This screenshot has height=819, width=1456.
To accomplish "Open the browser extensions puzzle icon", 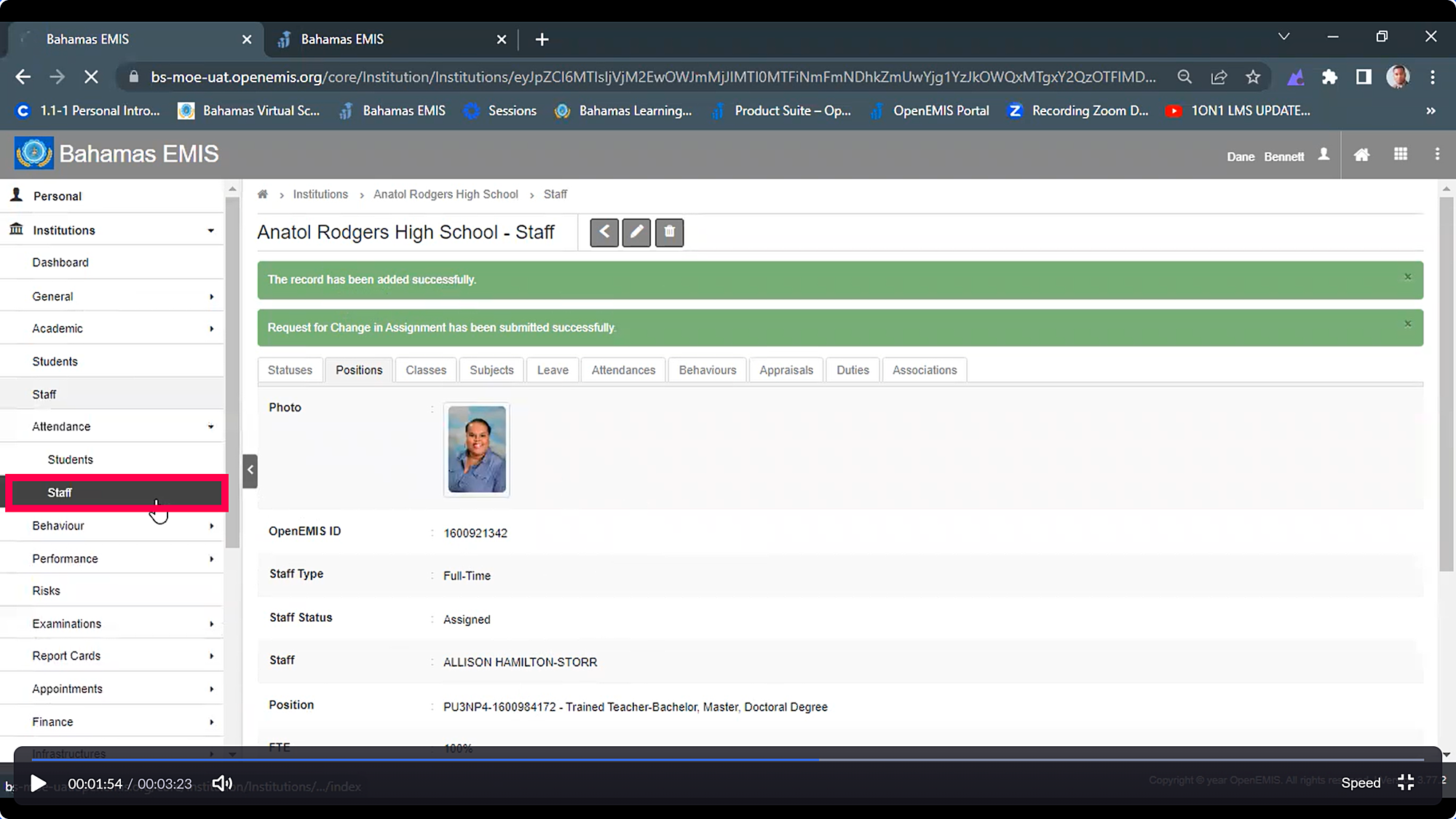I will [1329, 77].
